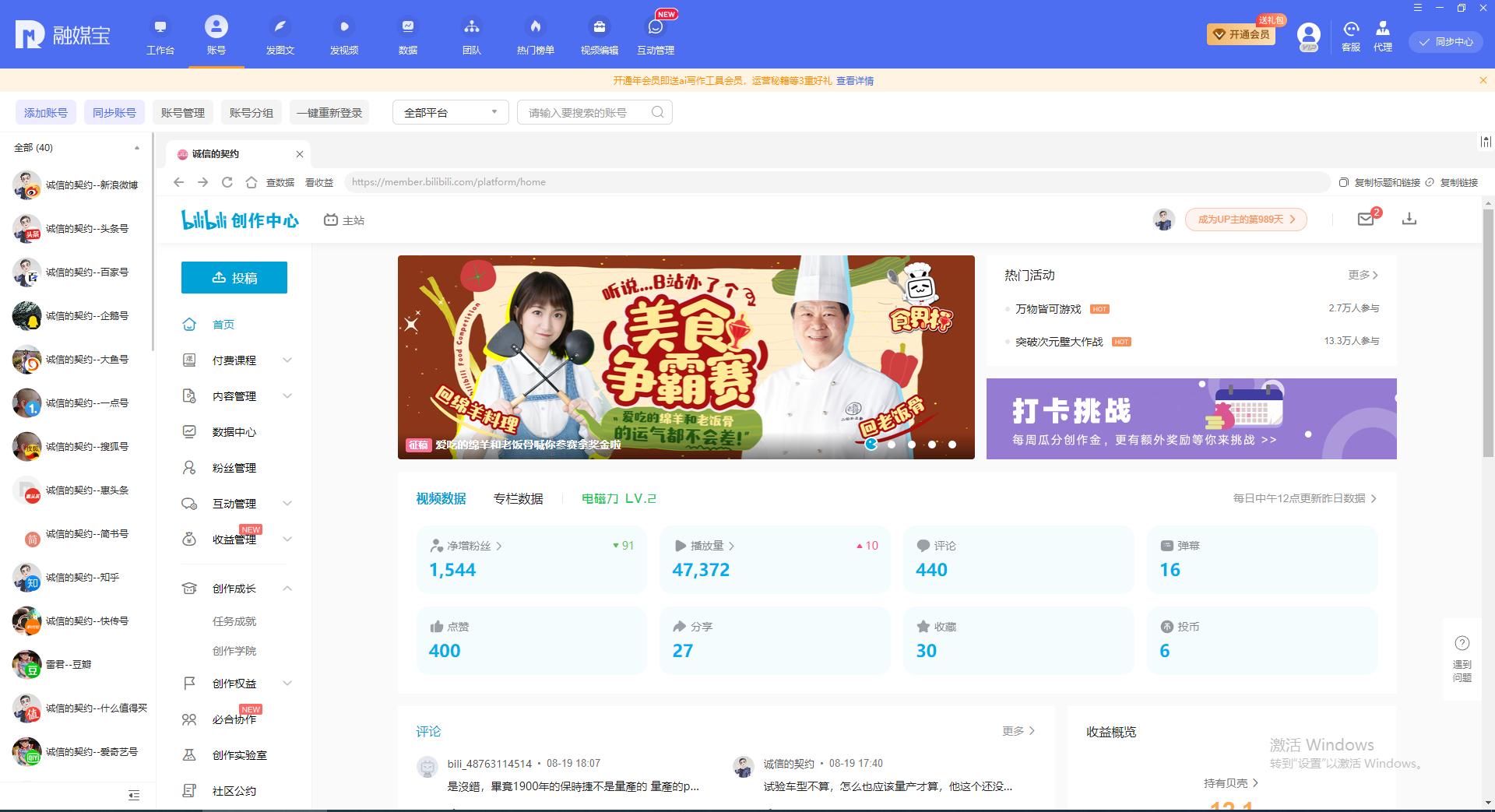Open the 热门榜单 feature
Screen dimensions: 1495x812
click(534, 35)
